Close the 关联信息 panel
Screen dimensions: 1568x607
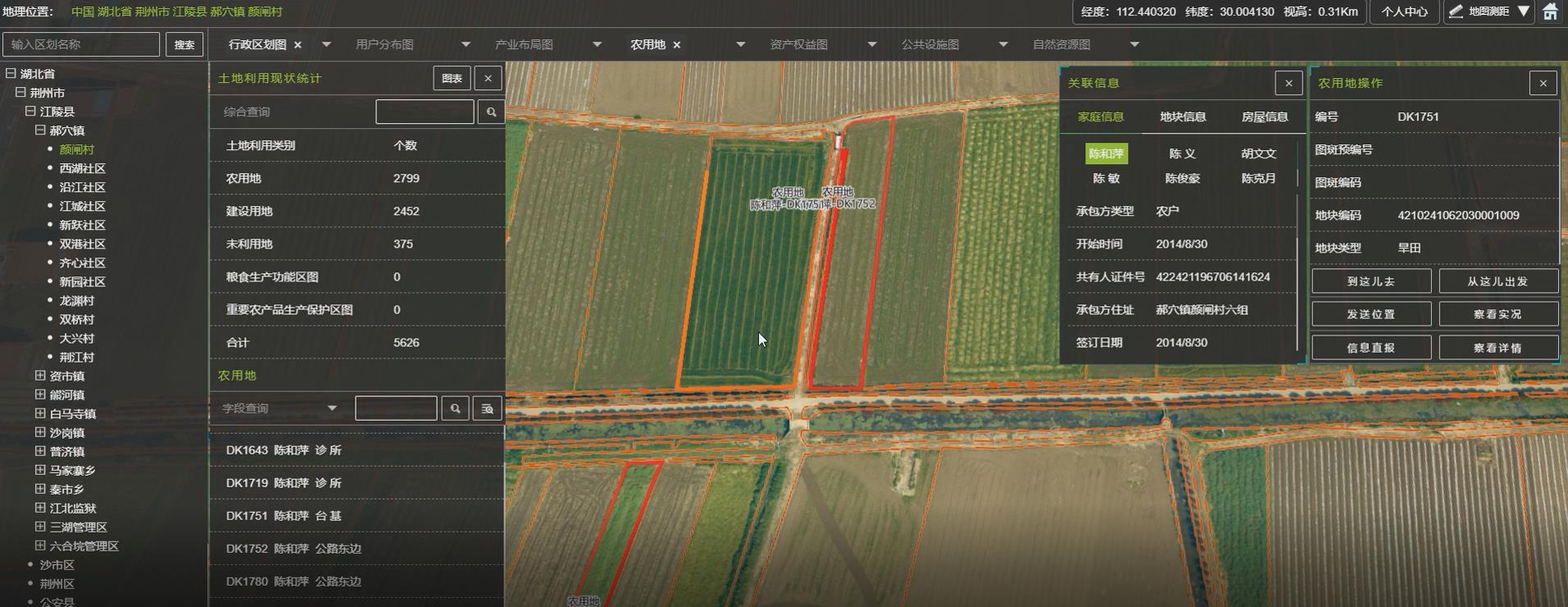coord(1288,83)
